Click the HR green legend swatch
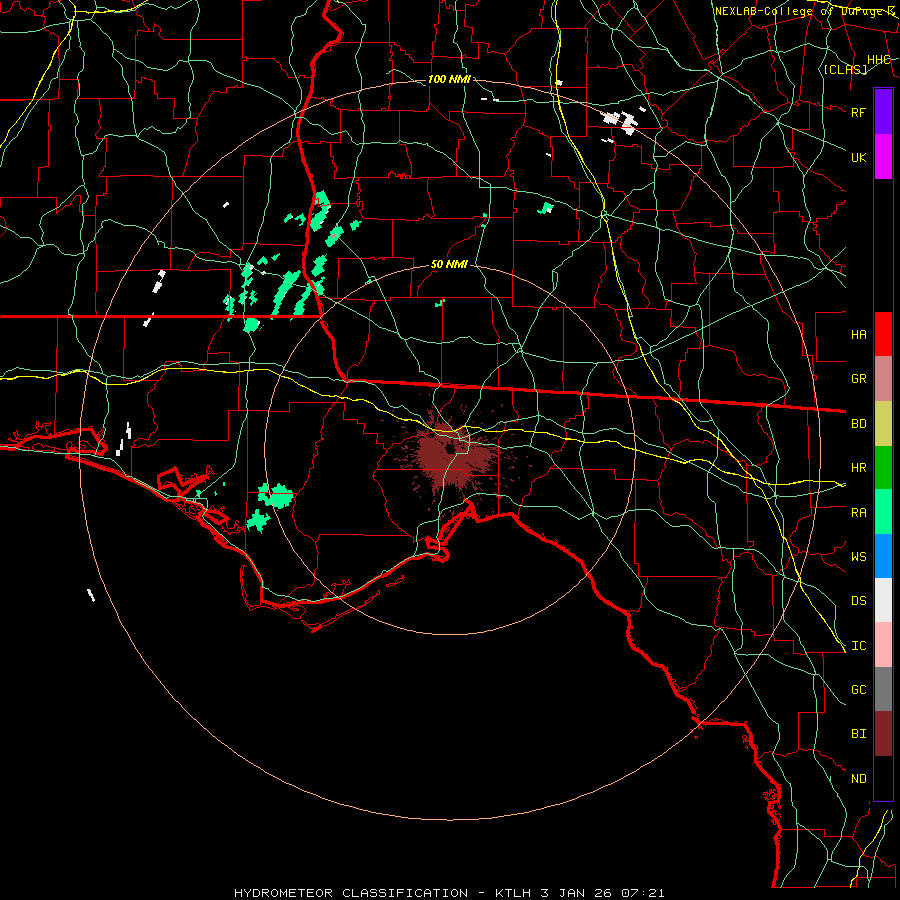 (883, 467)
